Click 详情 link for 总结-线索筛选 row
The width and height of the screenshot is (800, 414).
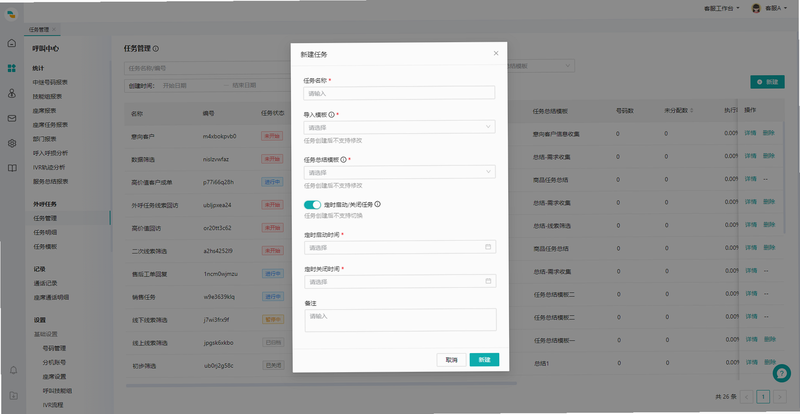point(751,225)
